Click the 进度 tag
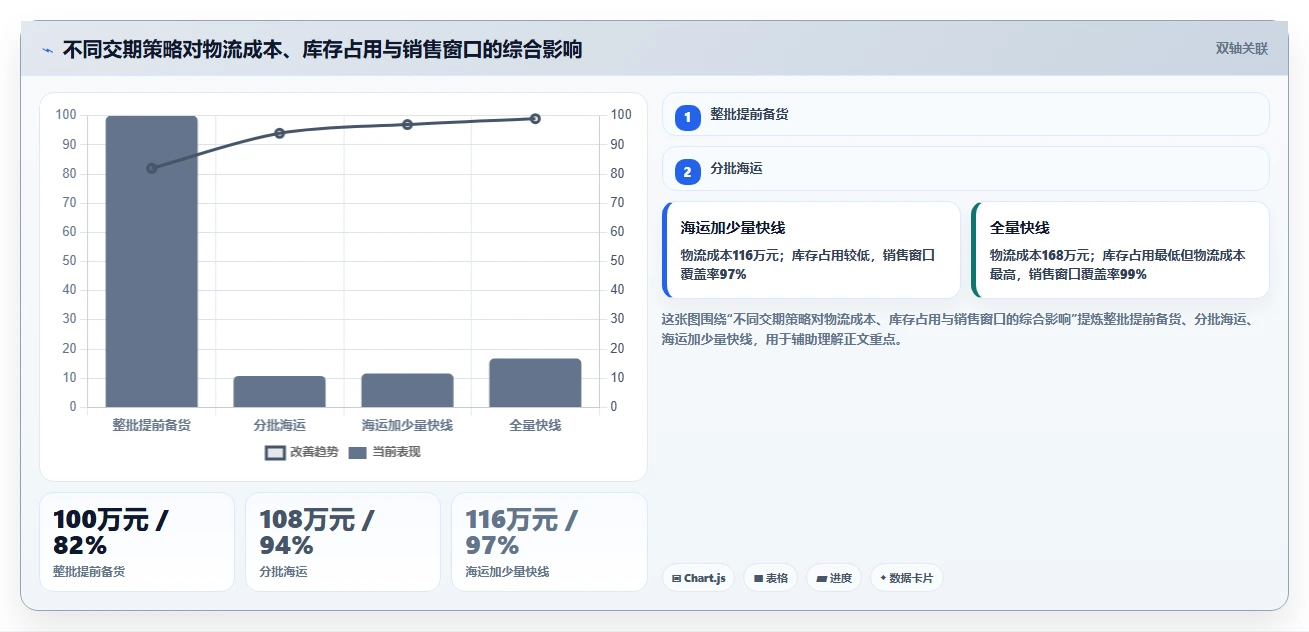The image size is (1309, 632). click(833, 578)
